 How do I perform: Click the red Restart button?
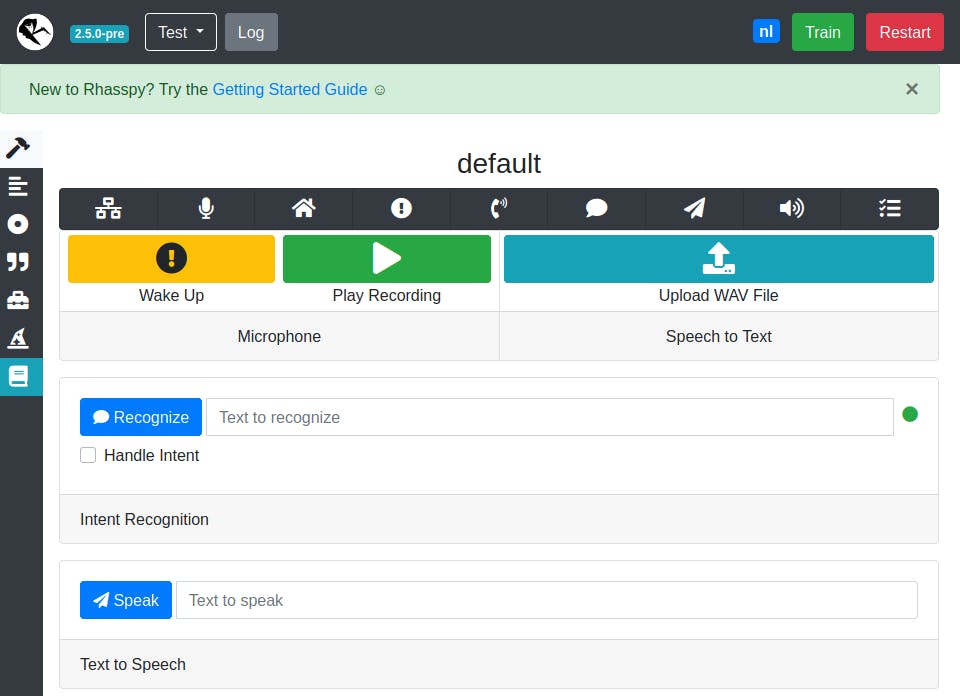[x=905, y=32]
